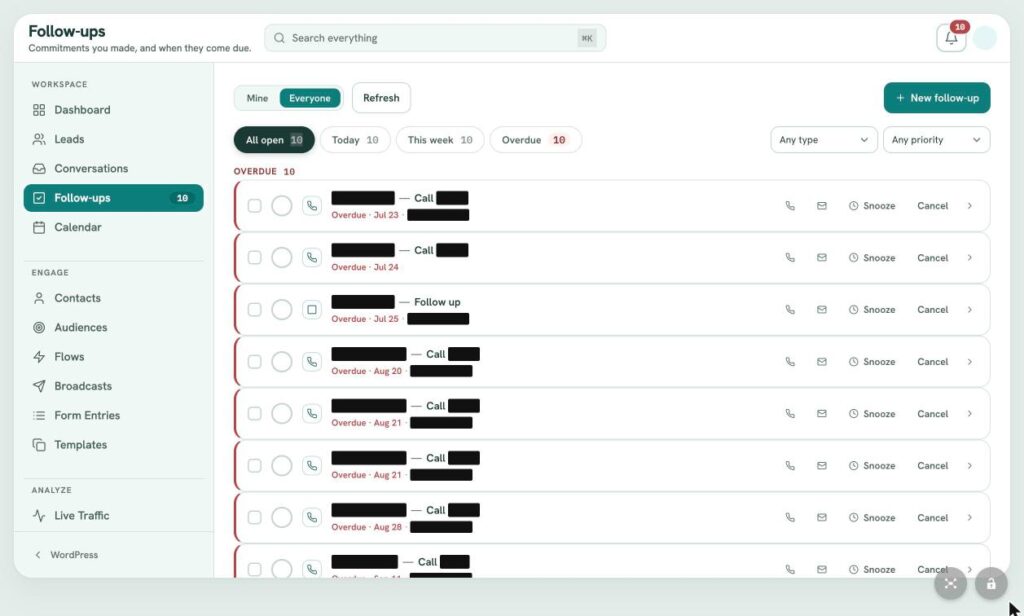Mark the Aug 28 follow-up complete via circle
This screenshot has width=1024, height=616.
[x=281, y=517]
